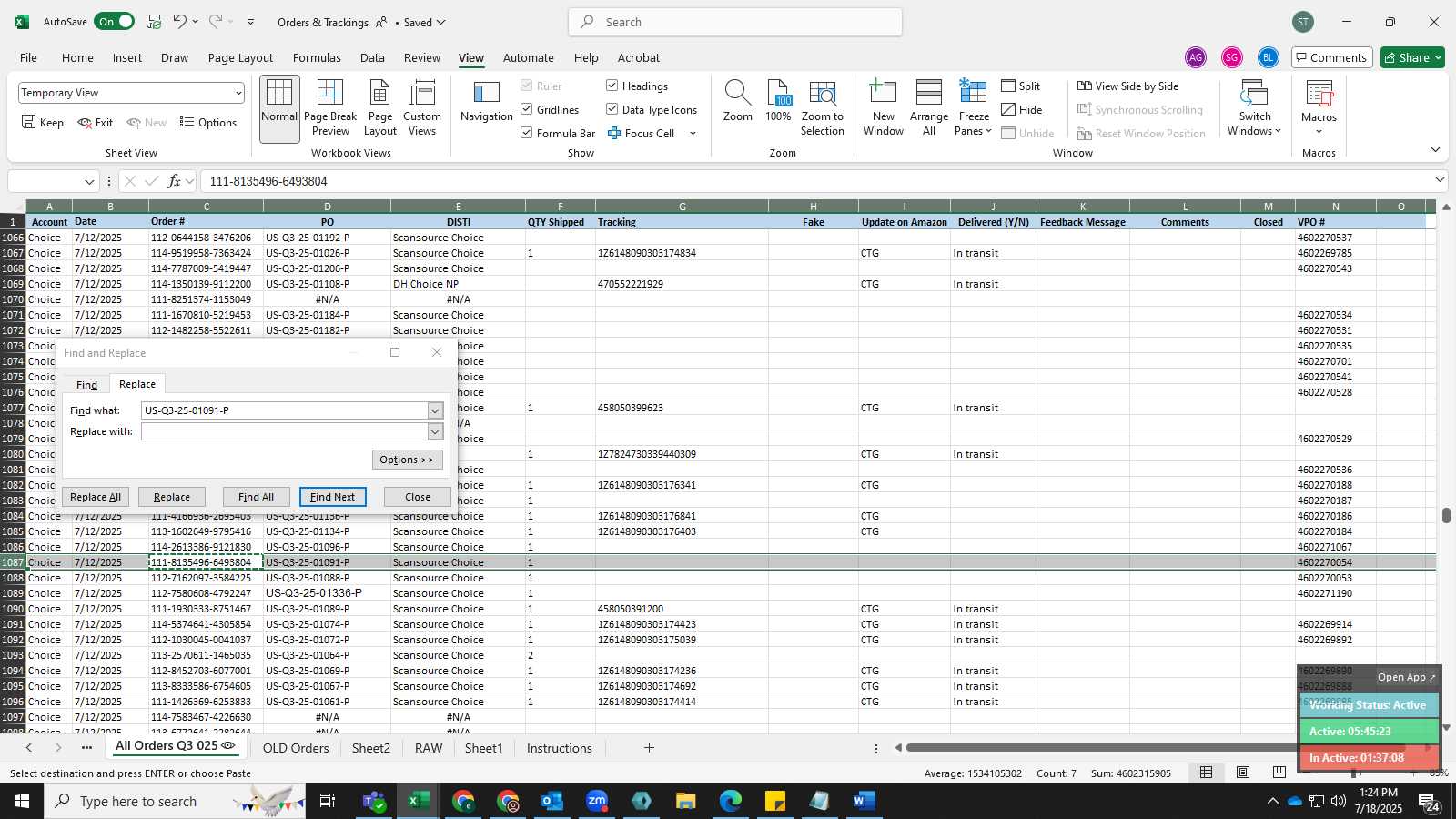The image size is (1456, 819).
Task: Hide the current window
Action: tap(1022, 109)
